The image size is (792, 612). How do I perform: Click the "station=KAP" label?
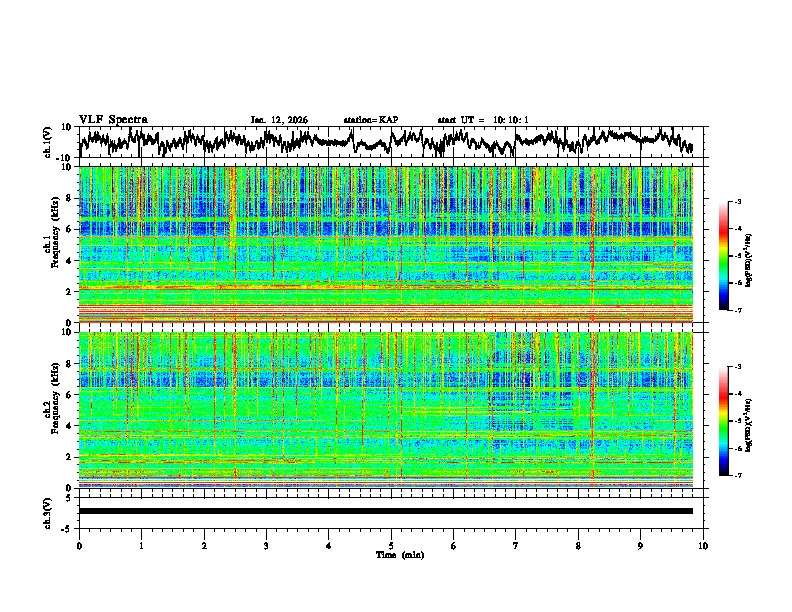click(x=371, y=120)
